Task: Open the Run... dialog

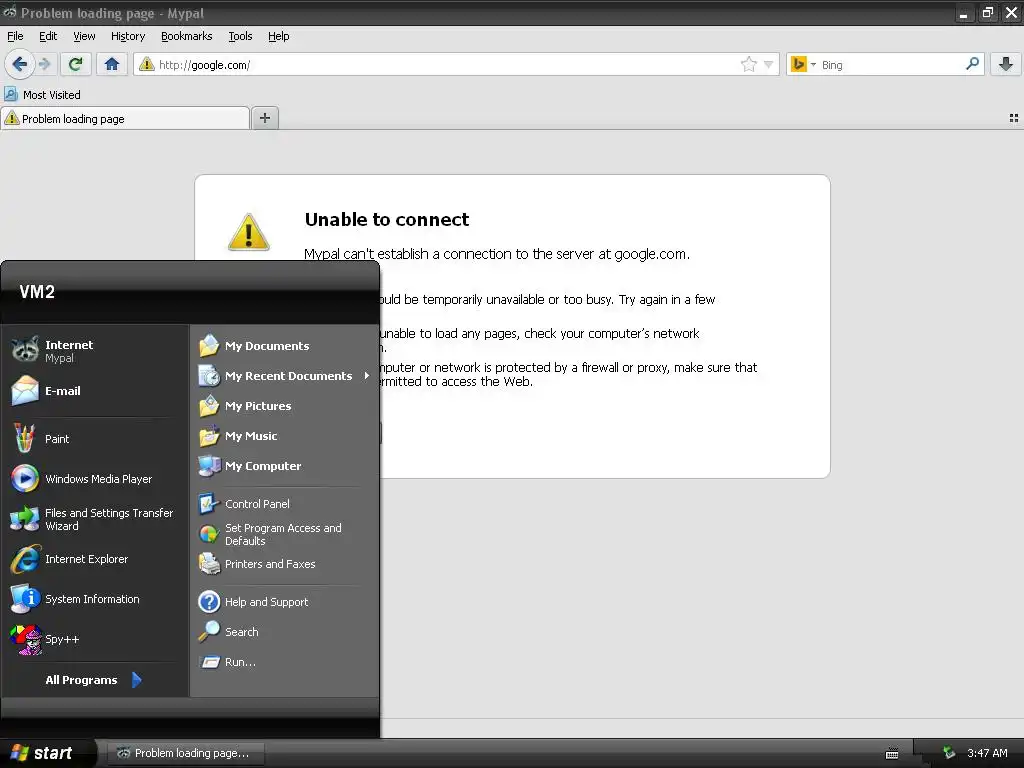Action: coord(285,662)
